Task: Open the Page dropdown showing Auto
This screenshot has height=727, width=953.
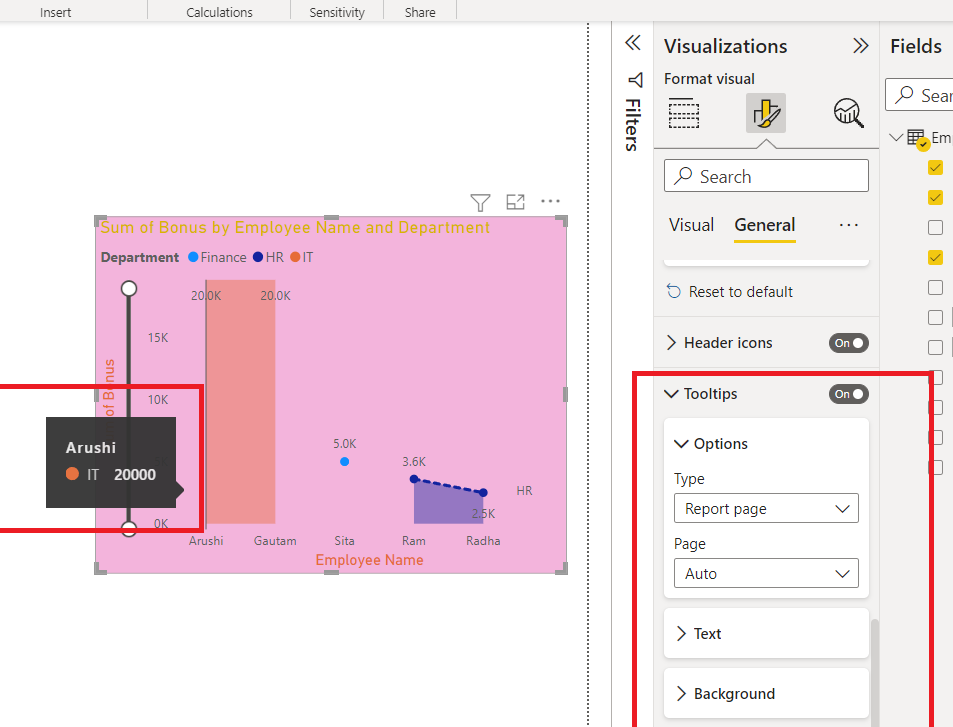Action: click(x=765, y=573)
